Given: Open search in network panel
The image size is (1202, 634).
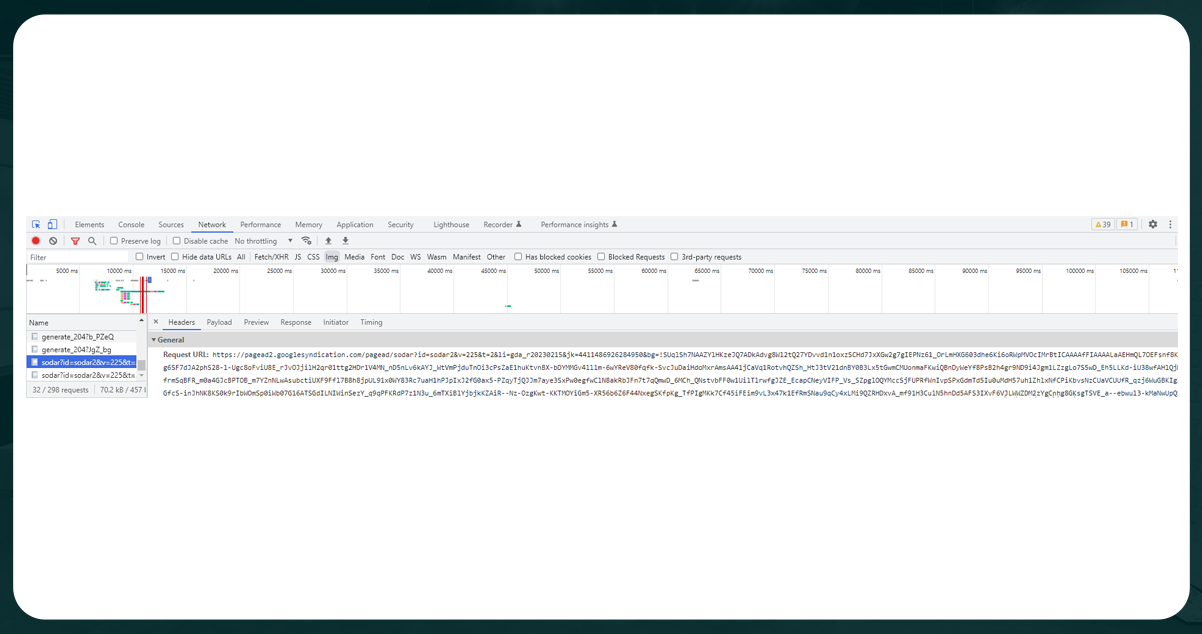Looking at the screenshot, I should point(92,241).
